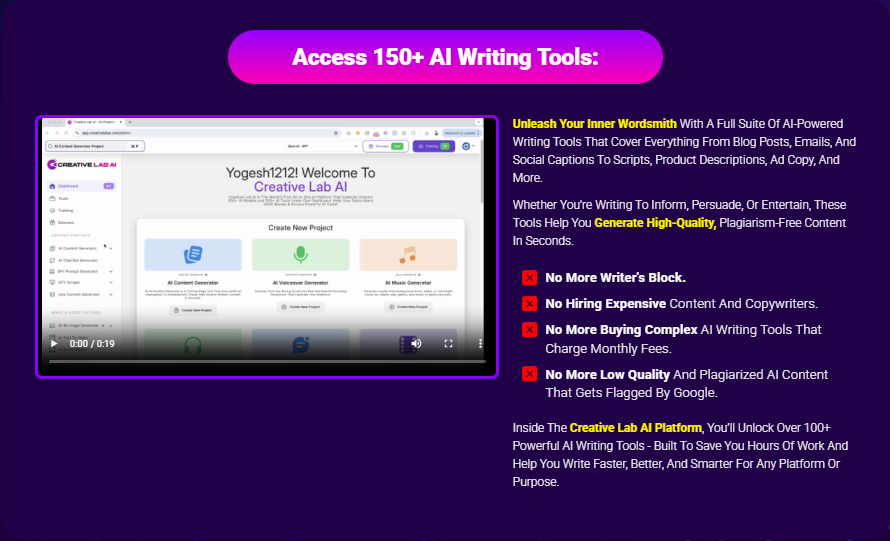890x541 pixels.
Task: Click the highlighted "Unleash Your Inner Wordsmith" text
Action: [594, 124]
